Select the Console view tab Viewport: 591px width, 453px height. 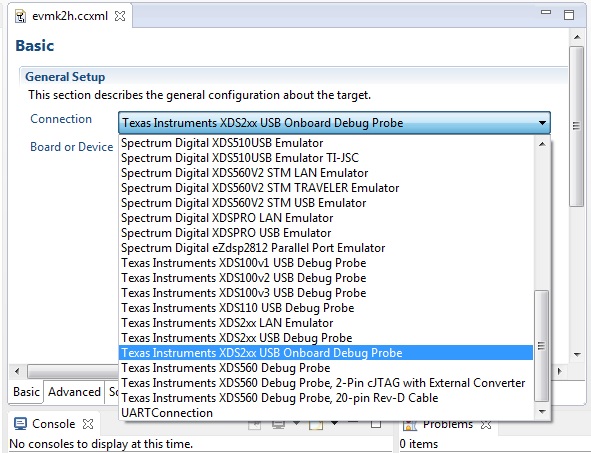(x=54, y=424)
